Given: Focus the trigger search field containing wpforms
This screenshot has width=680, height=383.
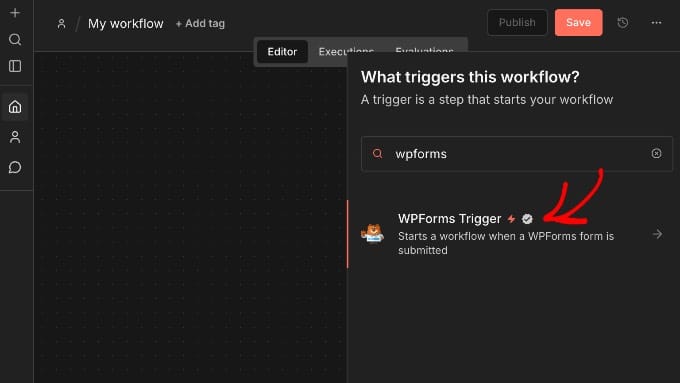Looking at the screenshot, I should click(x=517, y=154).
